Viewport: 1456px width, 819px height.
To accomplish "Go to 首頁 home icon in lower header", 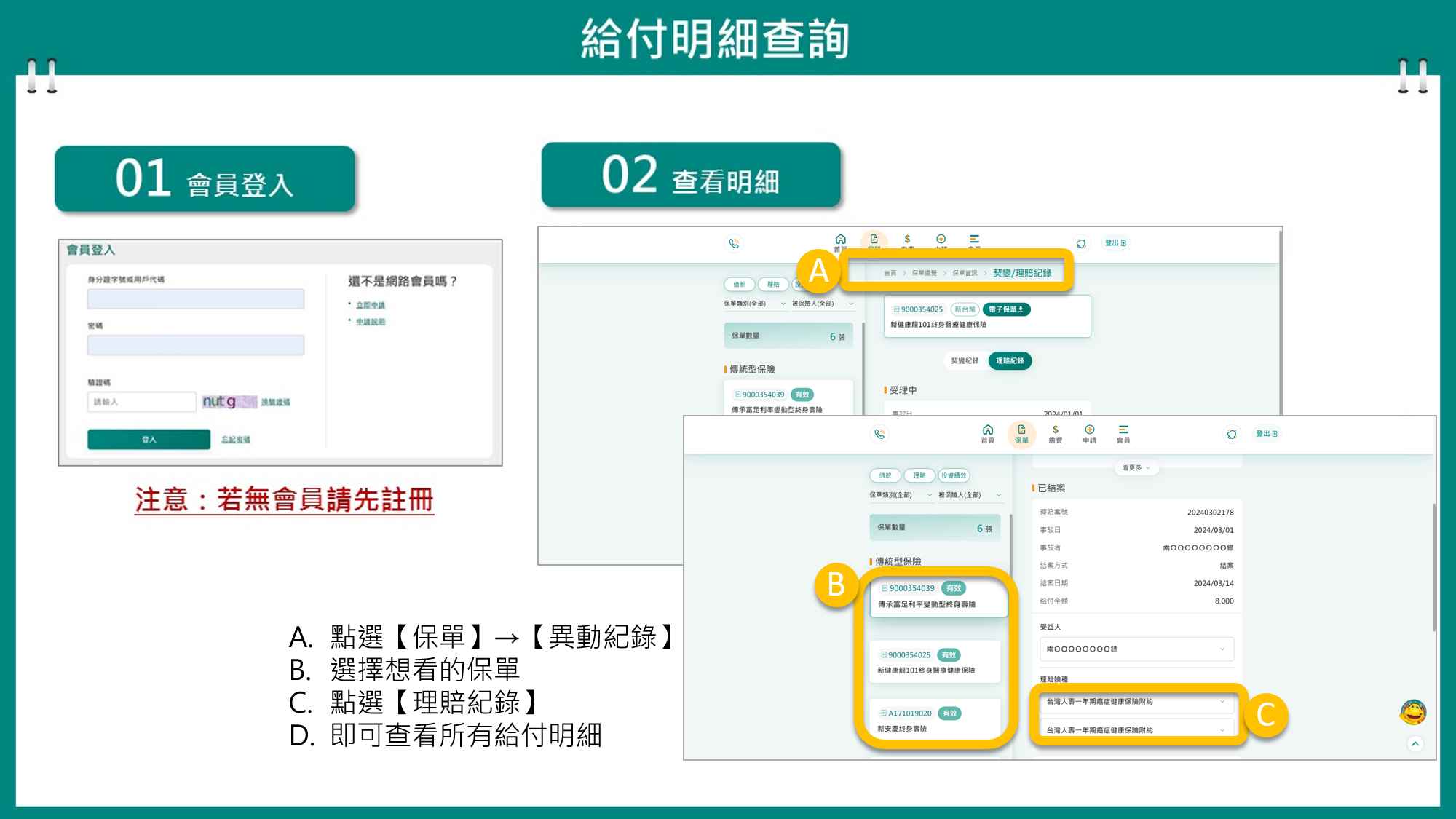I will [x=987, y=434].
